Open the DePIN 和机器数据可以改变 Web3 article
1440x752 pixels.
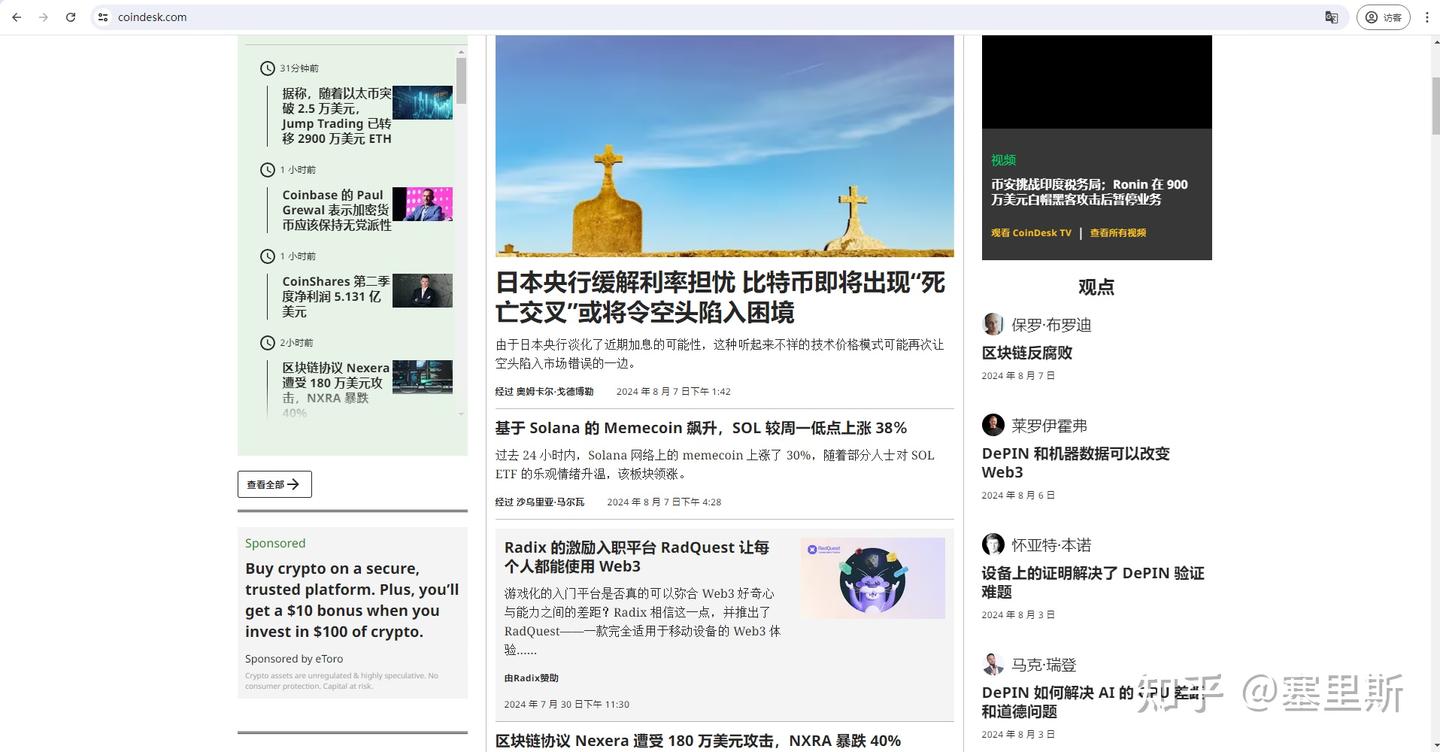pyautogui.click(x=1075, y=462)
